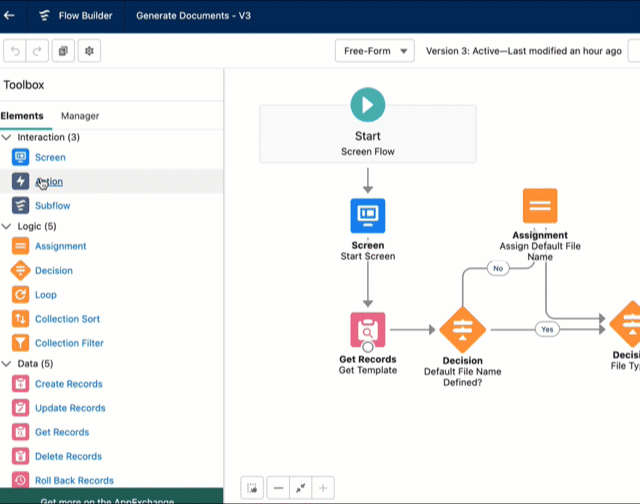Click the Collection Sort link
Image resolution: width=640 pixels, height=504 pixels.
(x=67, y=319)
